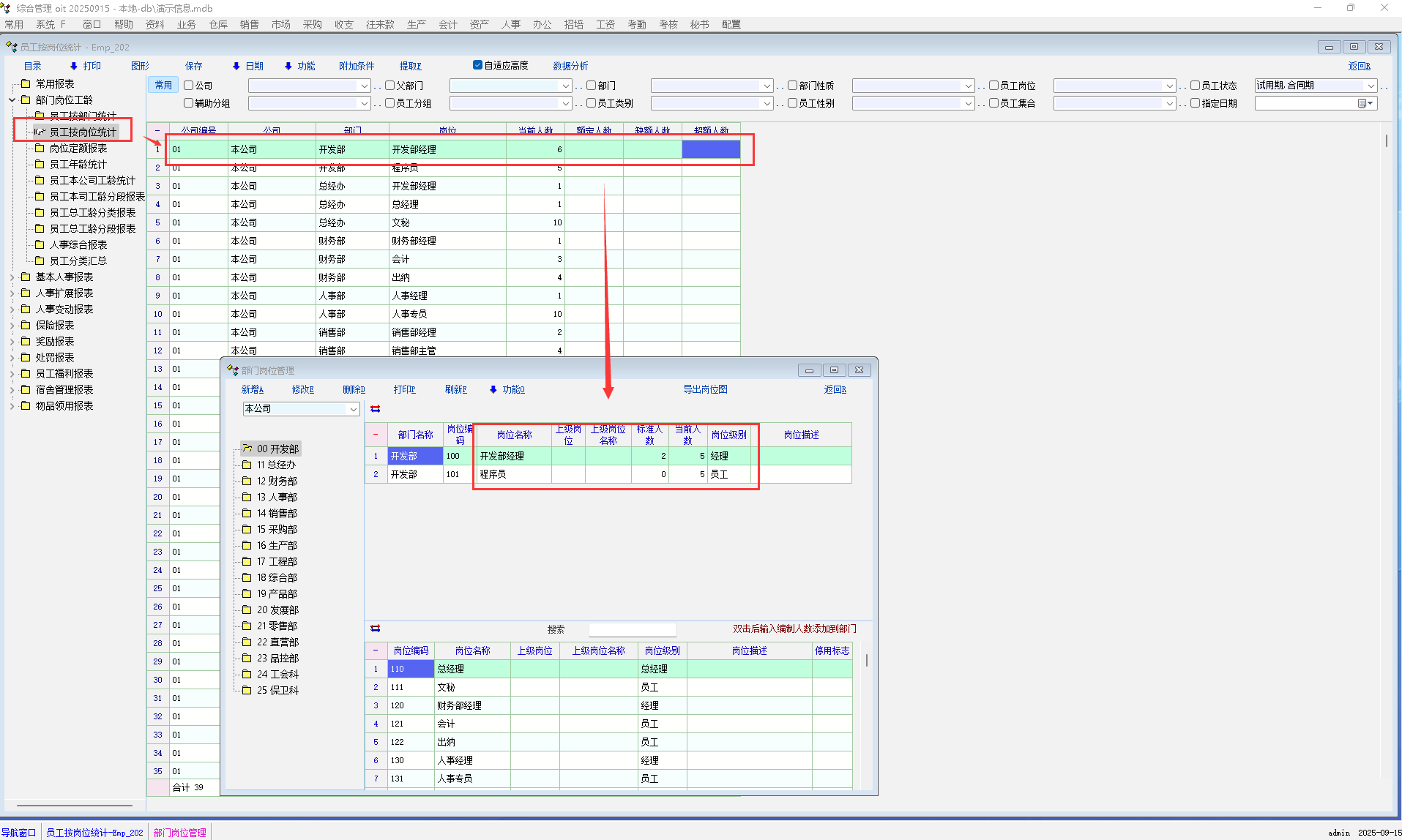
Task: Click the swap arrows icon below 本公司 dropdown
Action: (376, 409)
